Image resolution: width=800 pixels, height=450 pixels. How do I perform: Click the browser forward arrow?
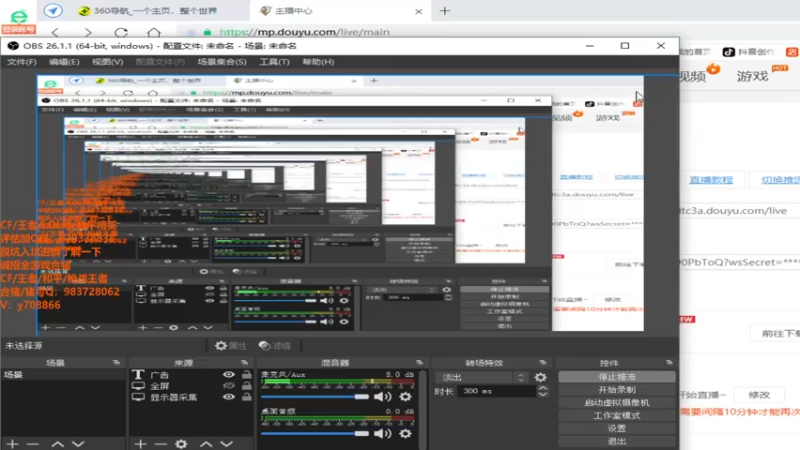[88, 33]
